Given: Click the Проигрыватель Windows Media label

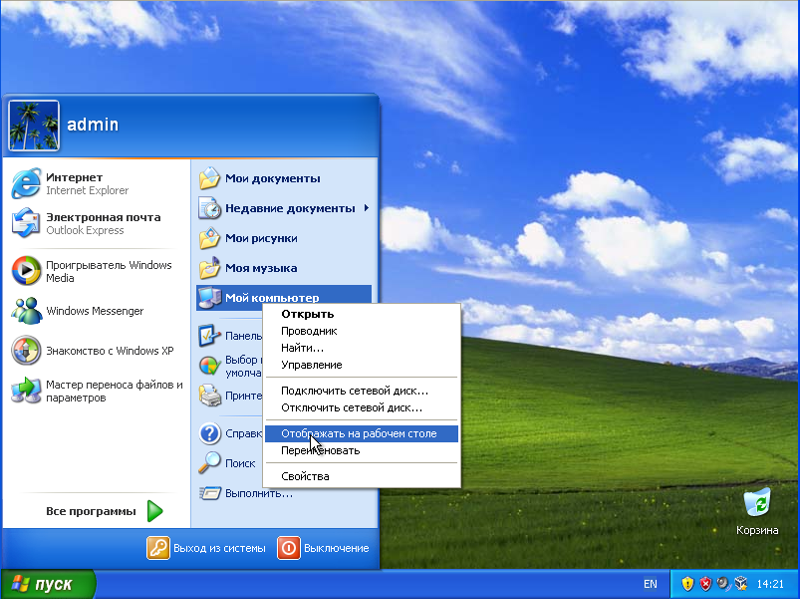Looking at the screenshot, I should point(109,271).
